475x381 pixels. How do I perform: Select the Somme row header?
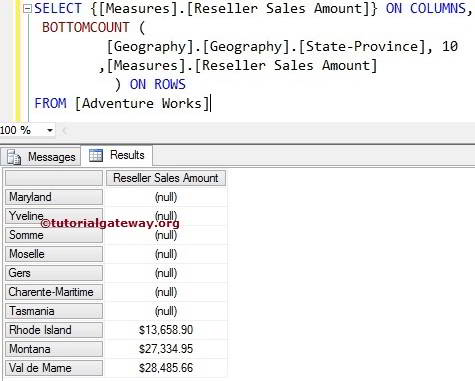(54, 235)
